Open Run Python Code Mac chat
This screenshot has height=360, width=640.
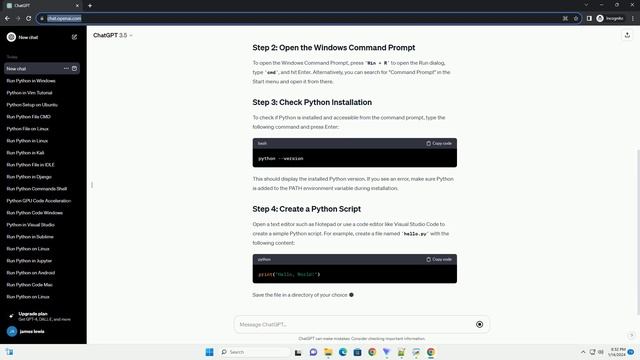[29, 285]
